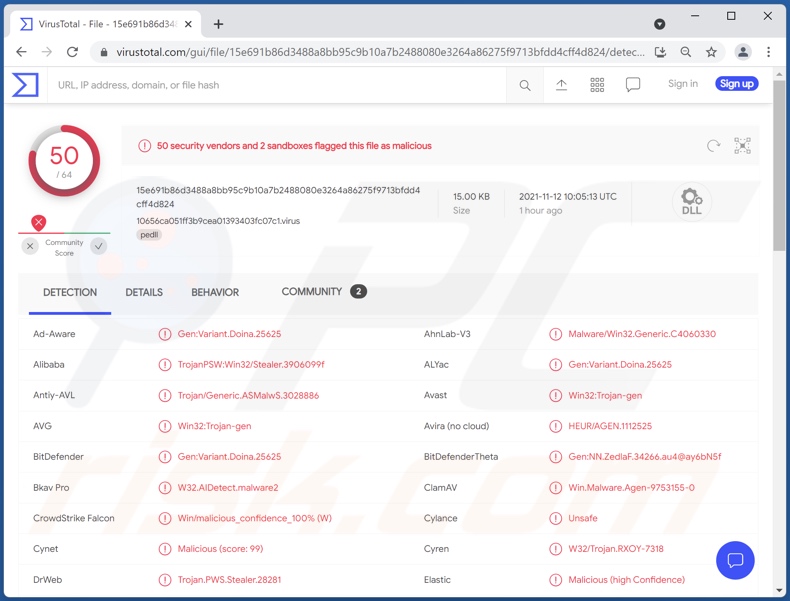Click the malicious warning icon in banner
Viewport: 790px width, 601px height.
tap(145, 146)
